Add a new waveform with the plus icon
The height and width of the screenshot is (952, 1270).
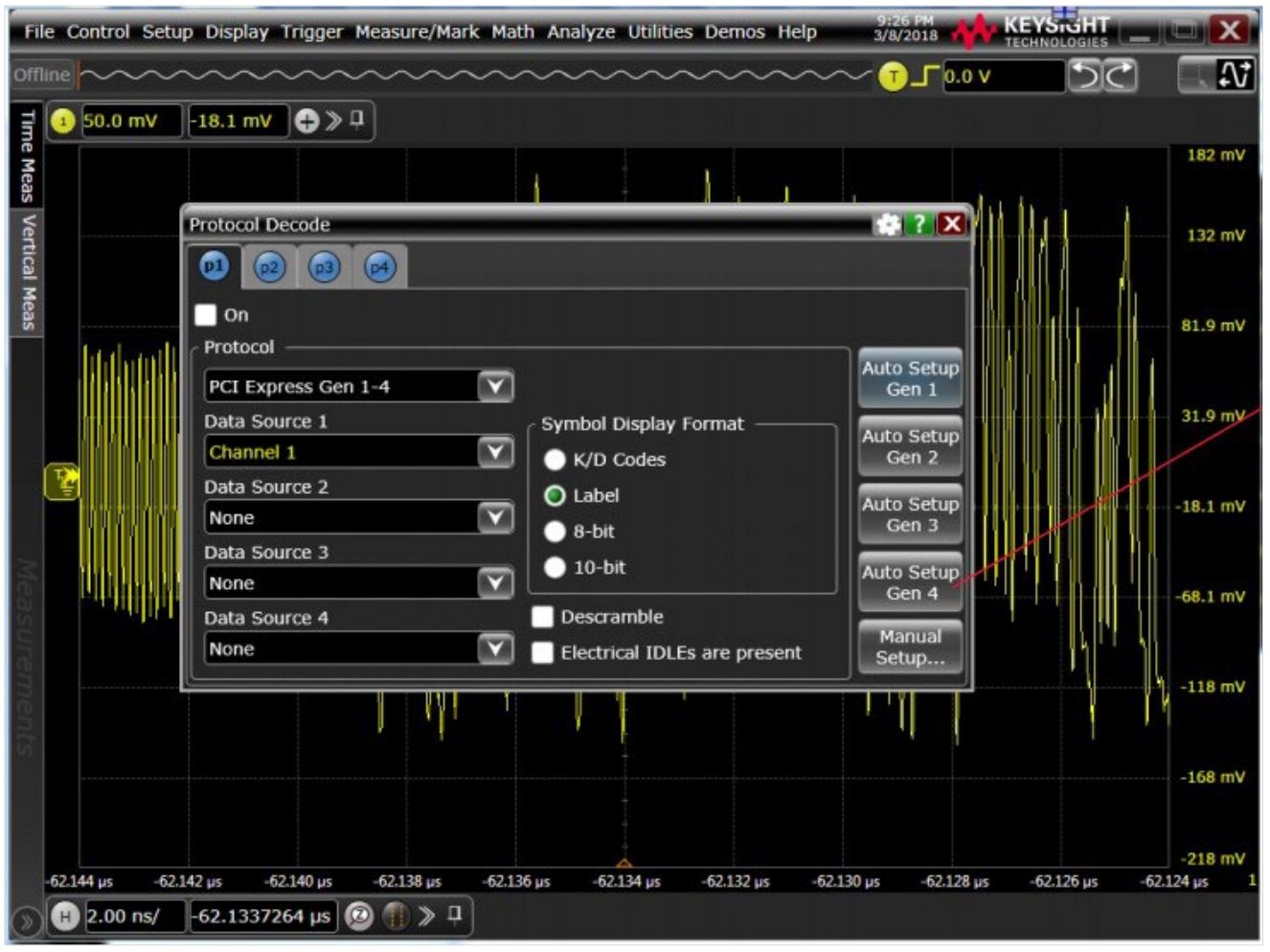point(306,121)
